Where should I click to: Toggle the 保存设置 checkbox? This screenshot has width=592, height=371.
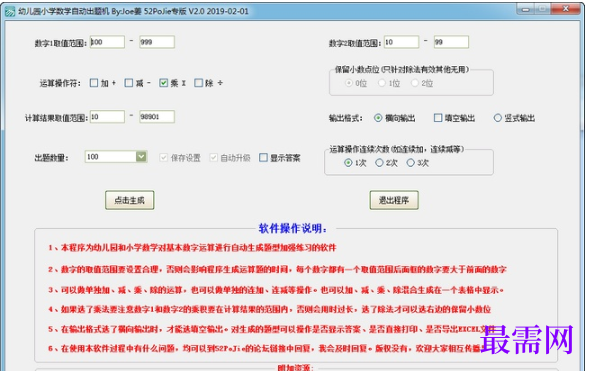pyautogui.click(x=164, y=157)
